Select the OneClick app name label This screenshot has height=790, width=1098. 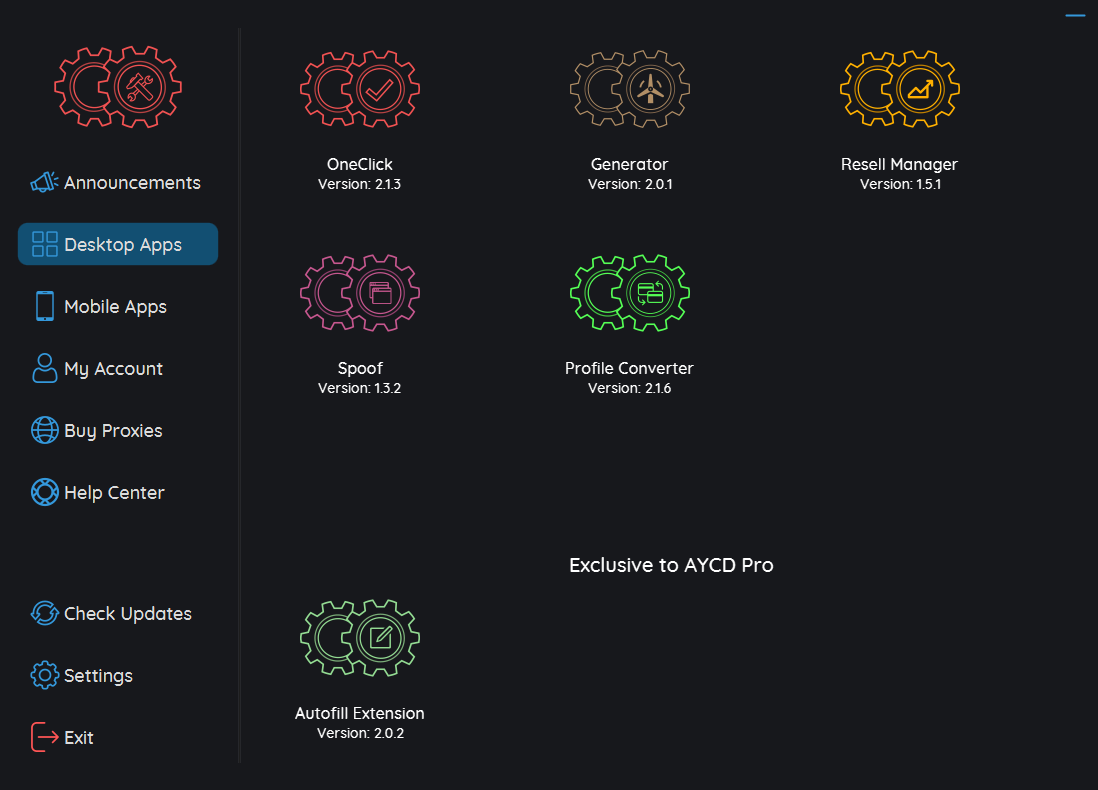(360, 165)
